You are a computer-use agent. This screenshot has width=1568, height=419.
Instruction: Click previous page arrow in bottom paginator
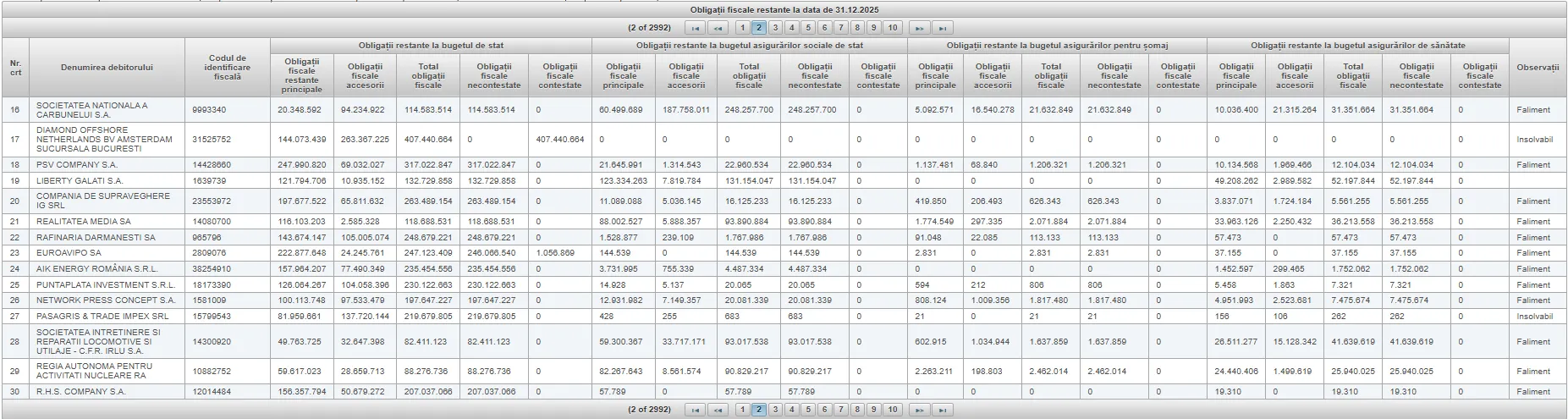tap(718, 410)
